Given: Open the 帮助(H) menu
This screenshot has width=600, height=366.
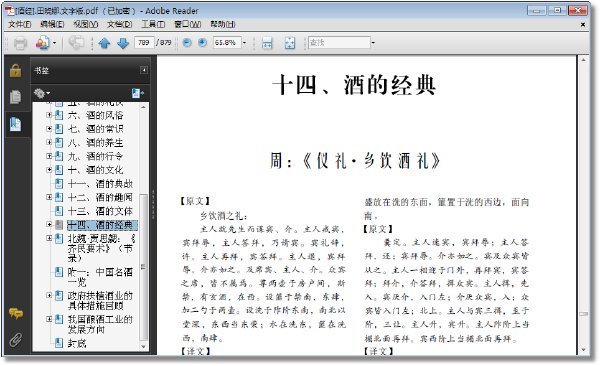Looking at the screenshot, I should coord(223,24).
